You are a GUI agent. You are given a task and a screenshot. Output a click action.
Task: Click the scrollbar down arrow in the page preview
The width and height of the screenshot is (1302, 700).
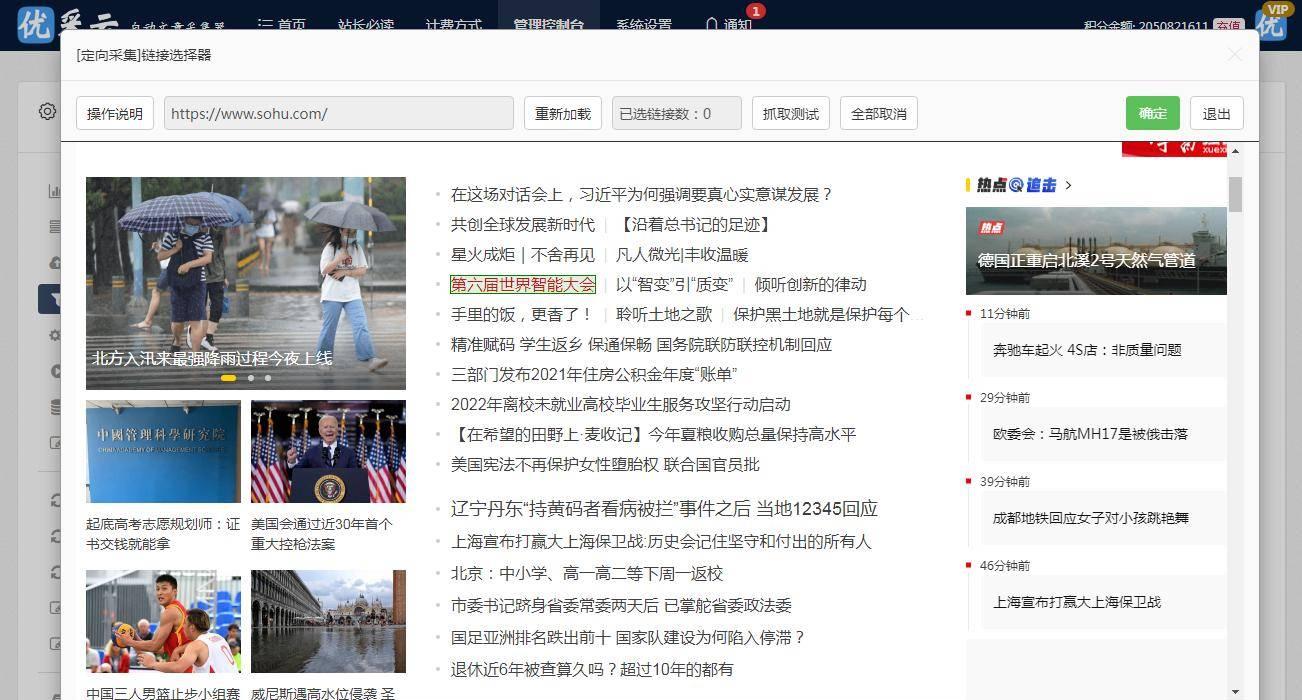(1236, 692)
